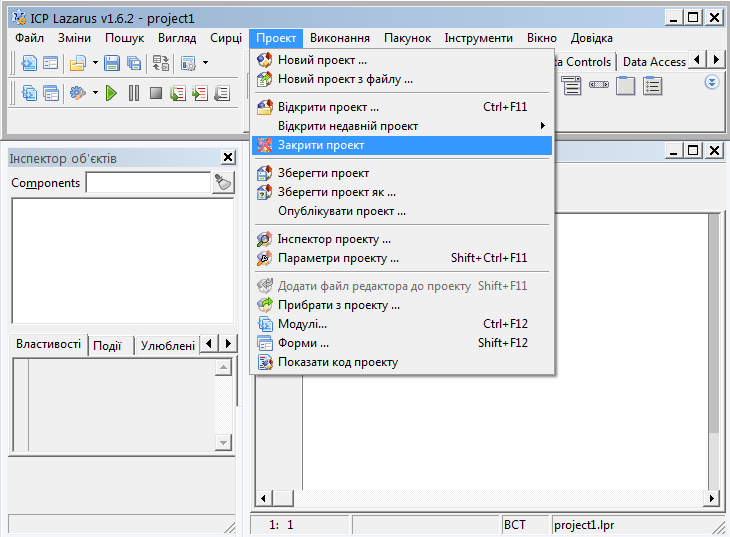Select Закрити проект menu item
730x537 pixels.
pos(402,145)
